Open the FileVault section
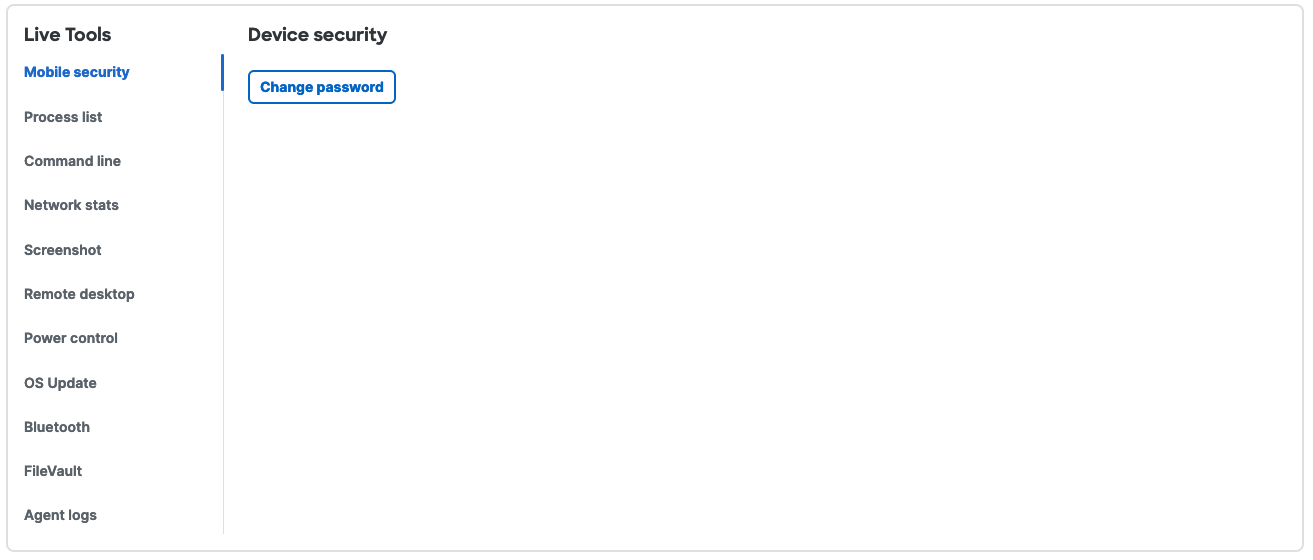The height and width of the screenshot is (560, 1313). 53,471
